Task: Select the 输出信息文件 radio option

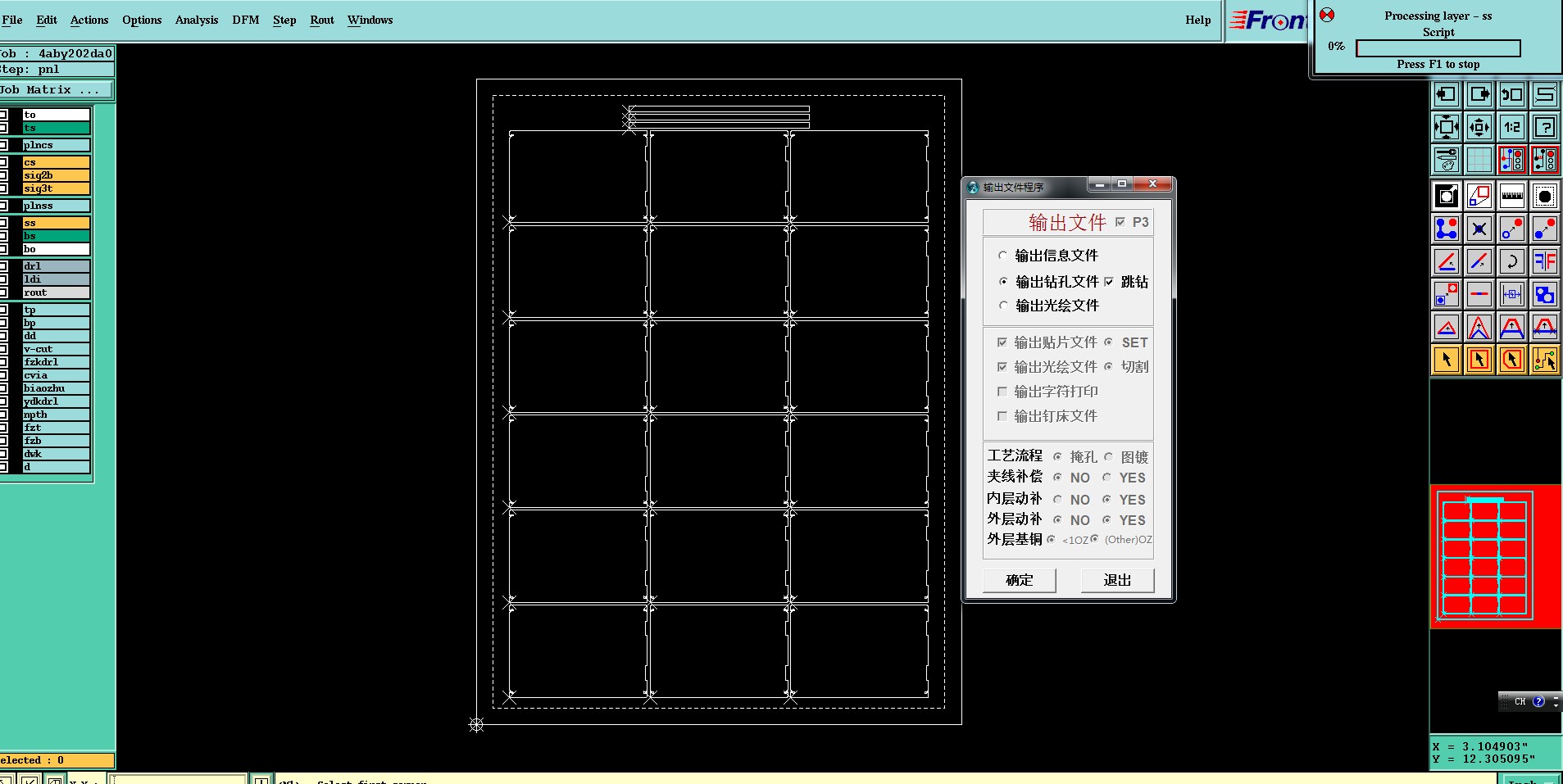Action: point(1002,256)
